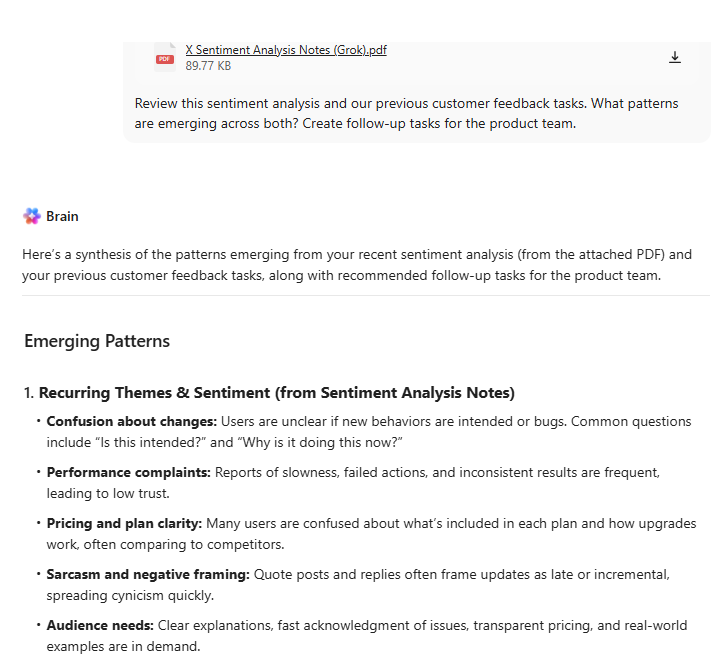725x672 pixels.
Task: Click the red PDF file icon
Action: [164, 59]
